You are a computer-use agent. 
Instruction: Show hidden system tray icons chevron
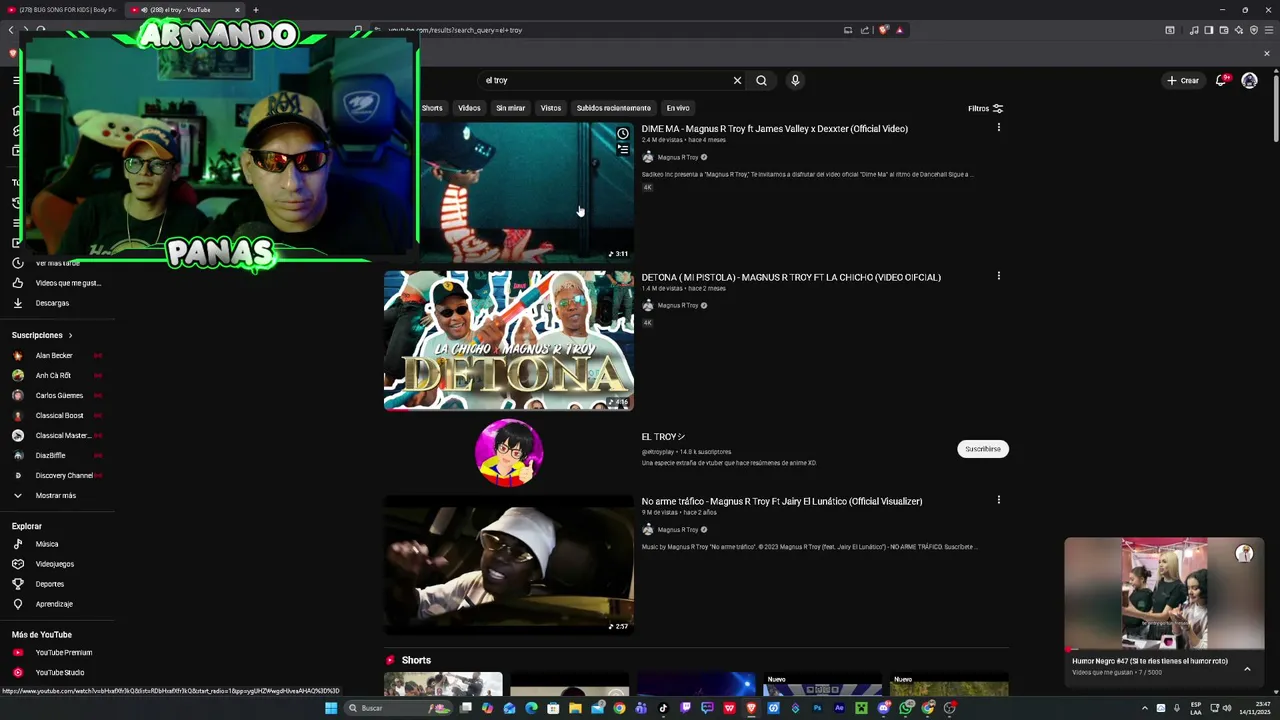1145,708
